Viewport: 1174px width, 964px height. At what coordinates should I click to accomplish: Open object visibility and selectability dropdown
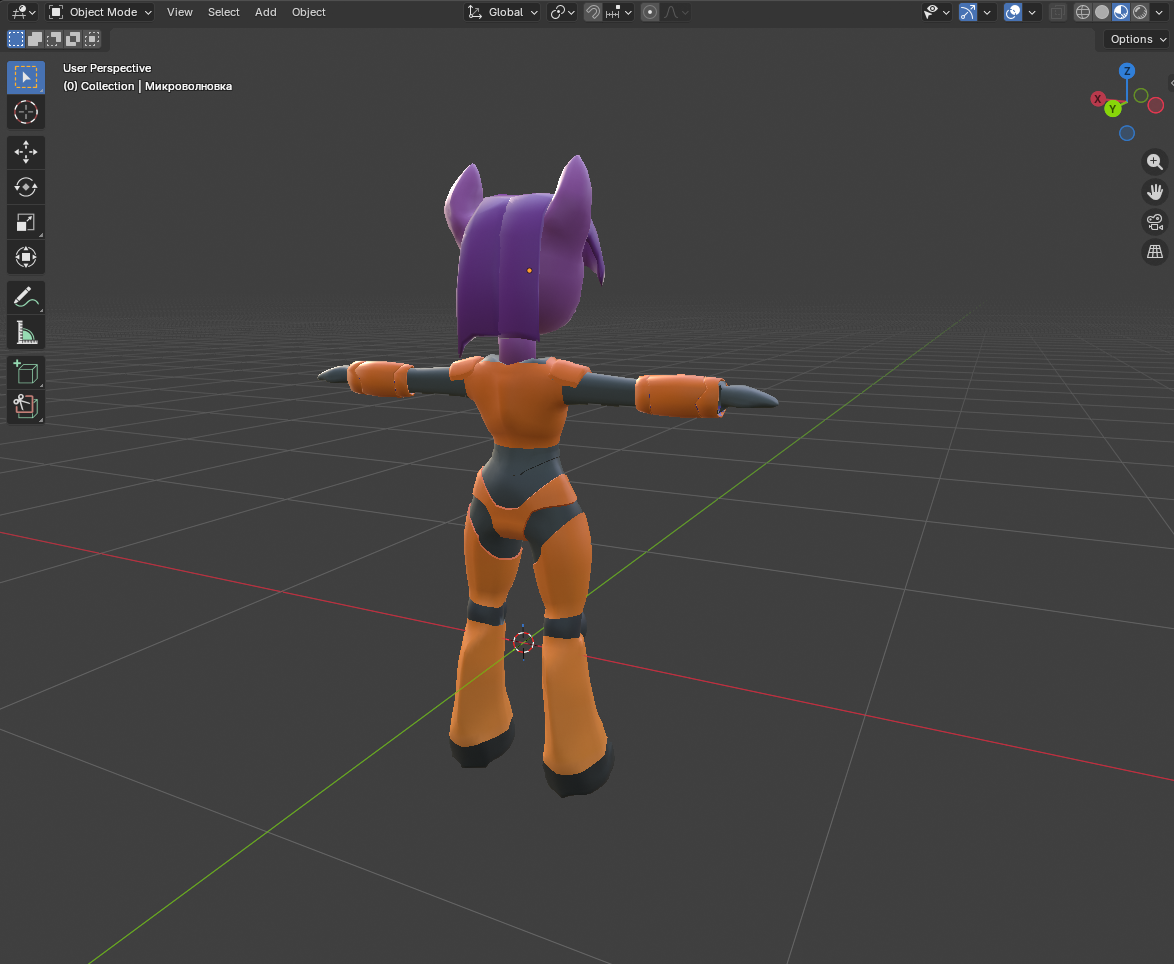(937, 12)
